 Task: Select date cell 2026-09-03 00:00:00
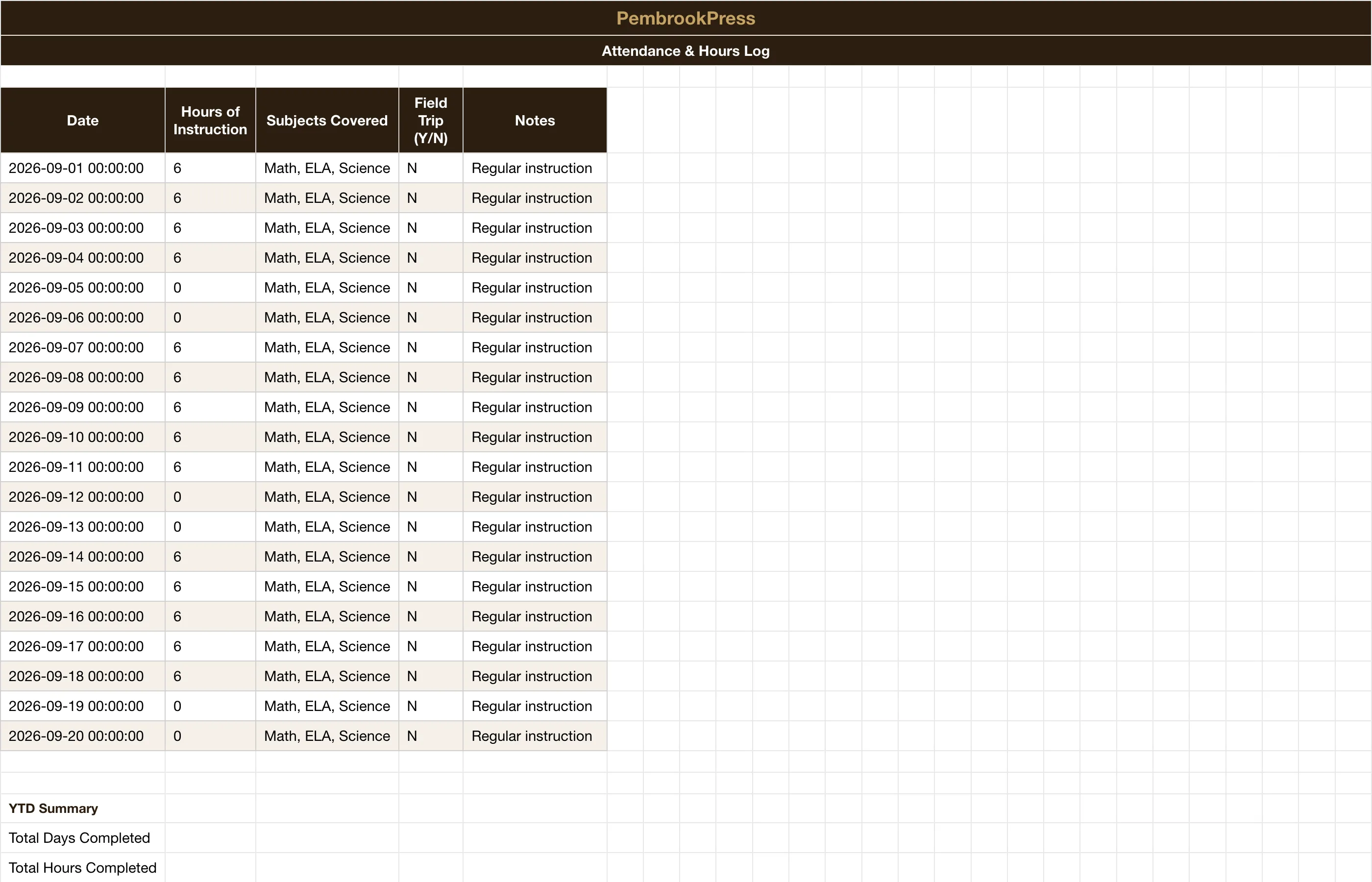pyautogui.click(x=83, y=228)
